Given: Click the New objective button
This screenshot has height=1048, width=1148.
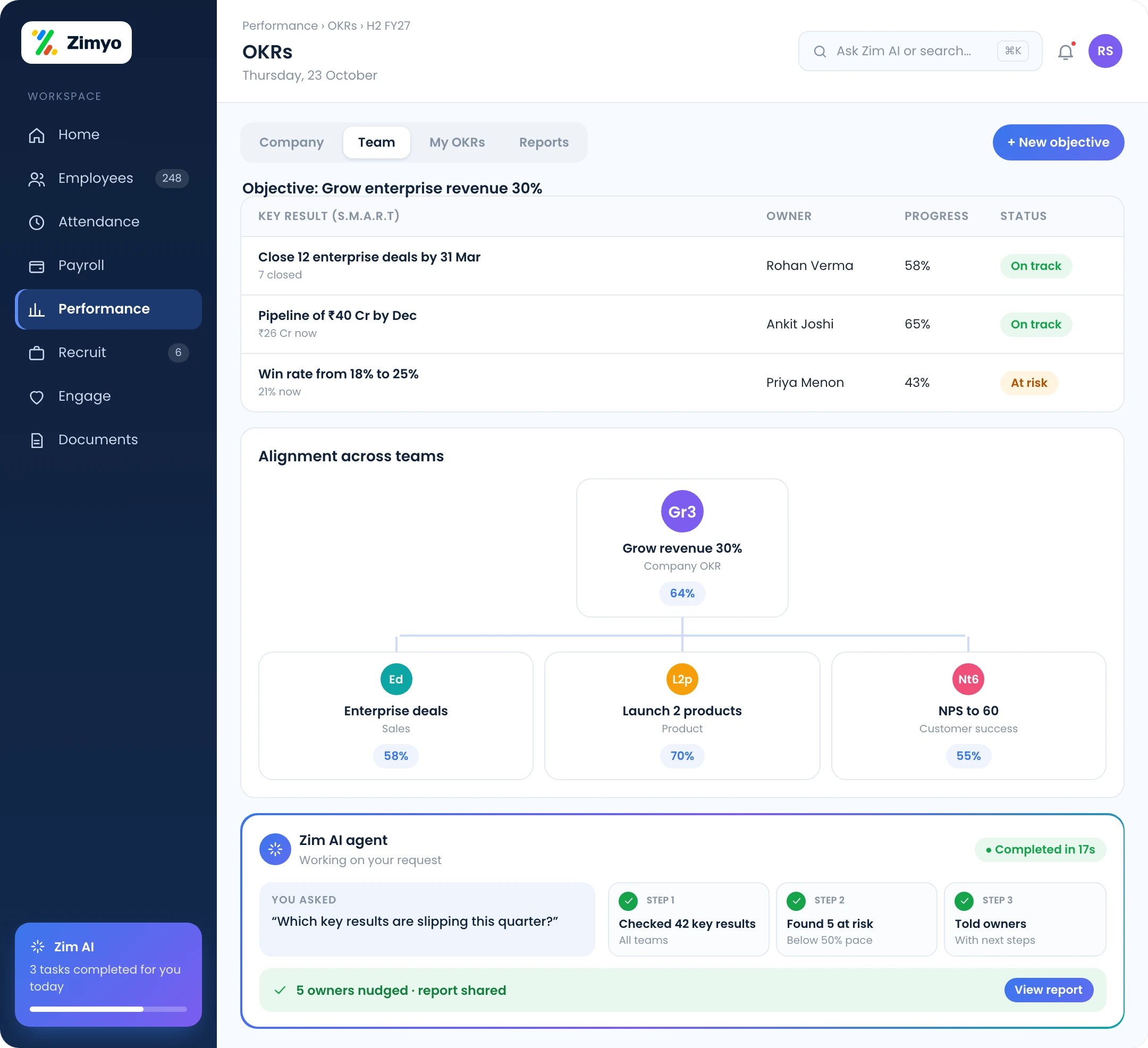Looking at the screenshot, I should click(1058, 142).
